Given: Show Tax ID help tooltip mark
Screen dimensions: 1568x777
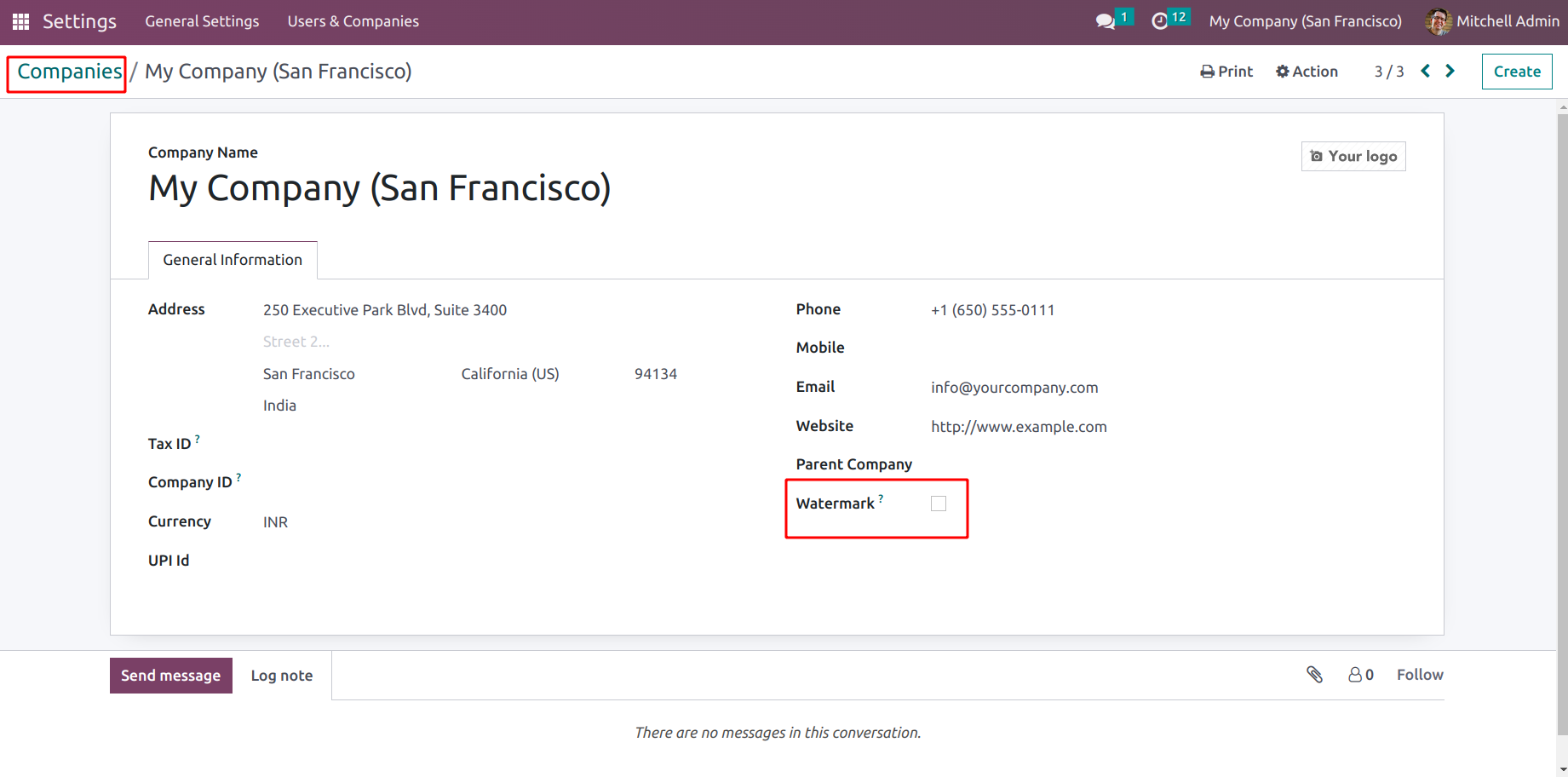Looking at the screenshot, I should [198, 439].
